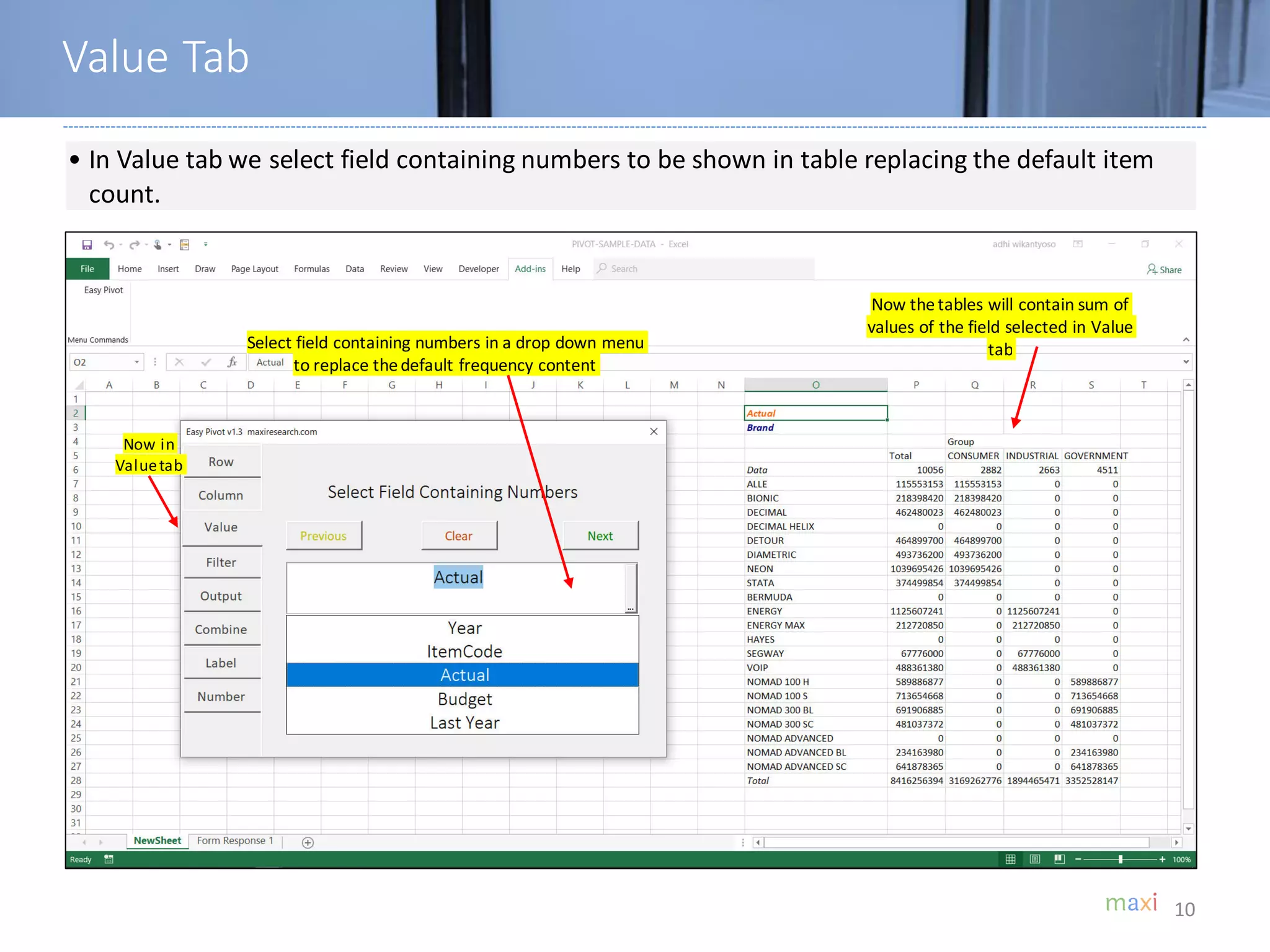
Task: Open the Undo history dropdown arrow
Action: pos(120,245)
